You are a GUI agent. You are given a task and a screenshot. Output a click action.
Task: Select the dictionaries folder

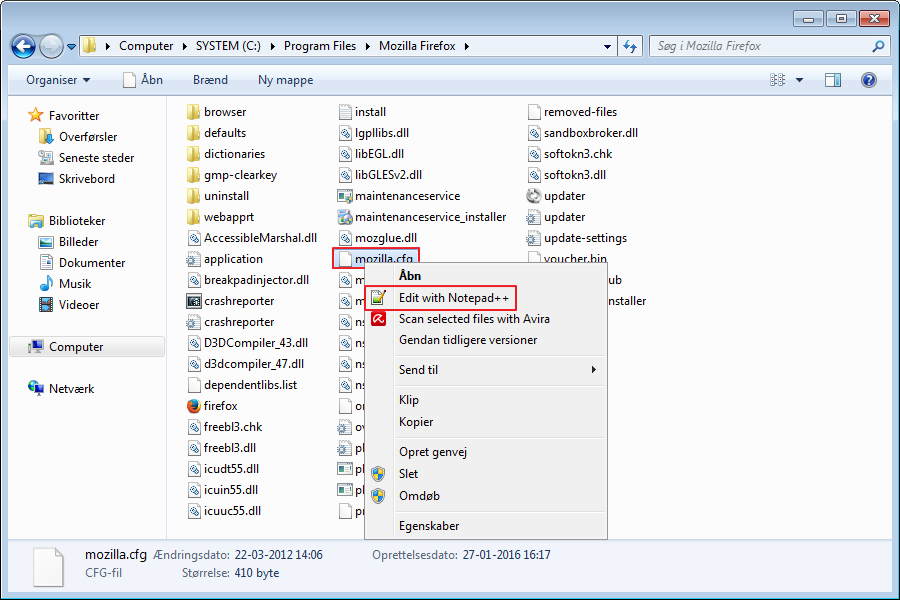tap(226, 154)
